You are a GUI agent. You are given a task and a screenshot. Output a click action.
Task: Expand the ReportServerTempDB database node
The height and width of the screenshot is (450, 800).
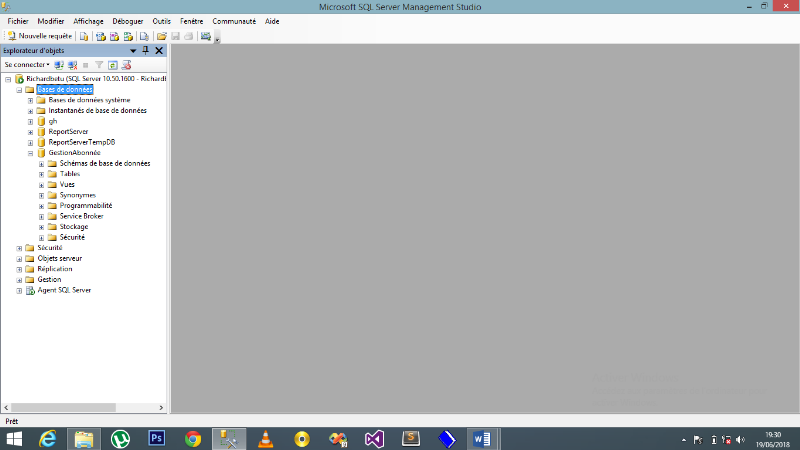pos(31,142)
